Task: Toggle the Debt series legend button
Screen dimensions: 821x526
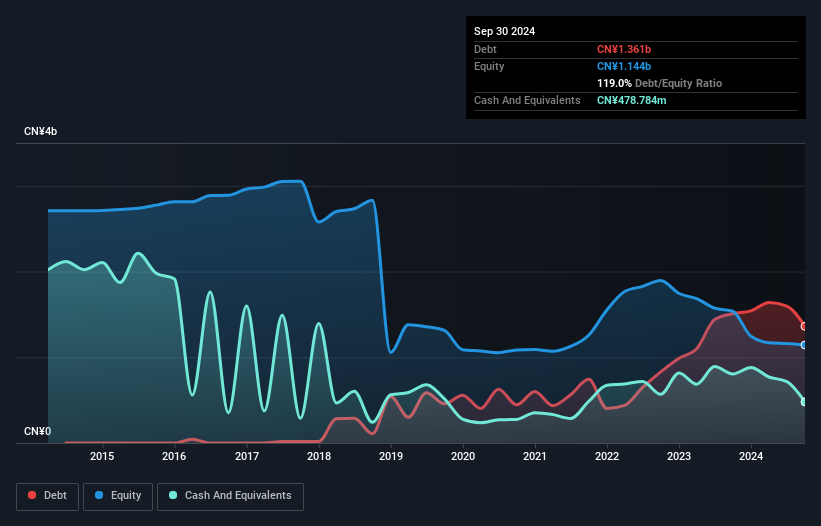Action: (x=47, y=496)
